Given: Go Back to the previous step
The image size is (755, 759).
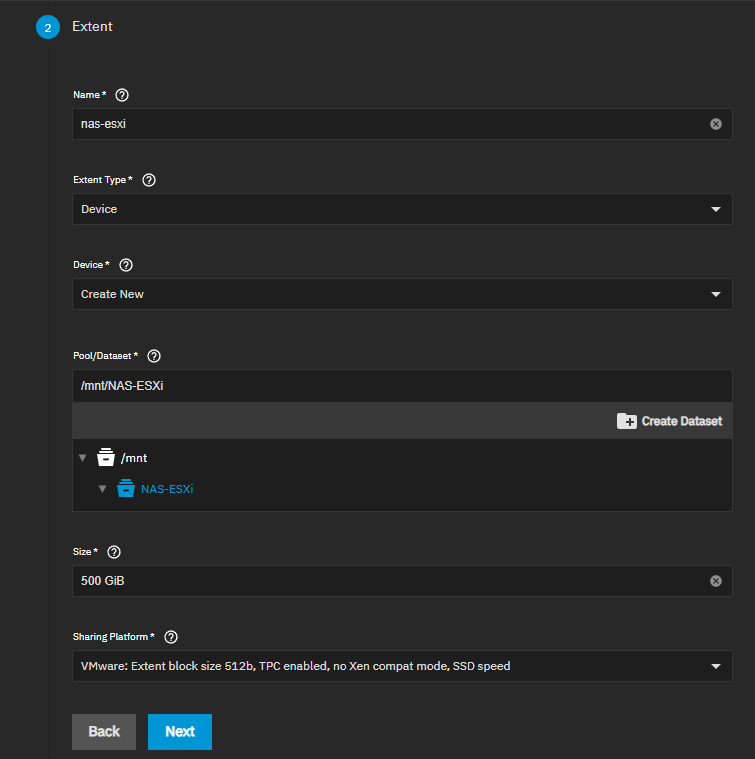Looking at the screenshot, I should click(104, 731).
